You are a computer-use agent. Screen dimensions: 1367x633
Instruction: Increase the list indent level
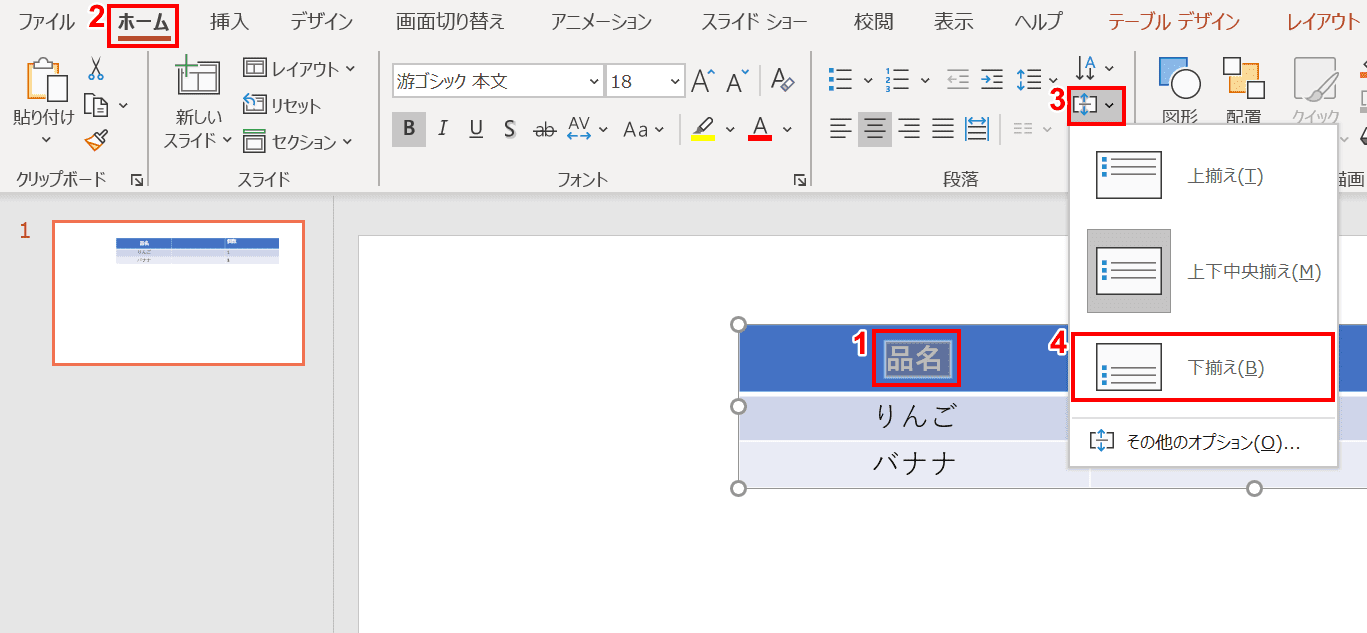click(x=991, y=80)
